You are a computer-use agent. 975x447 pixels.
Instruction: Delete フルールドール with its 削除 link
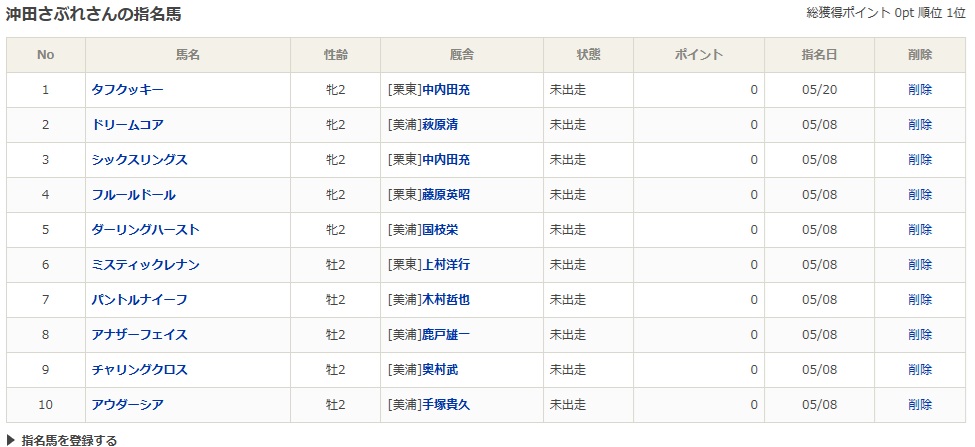click(x=920, y=195)
